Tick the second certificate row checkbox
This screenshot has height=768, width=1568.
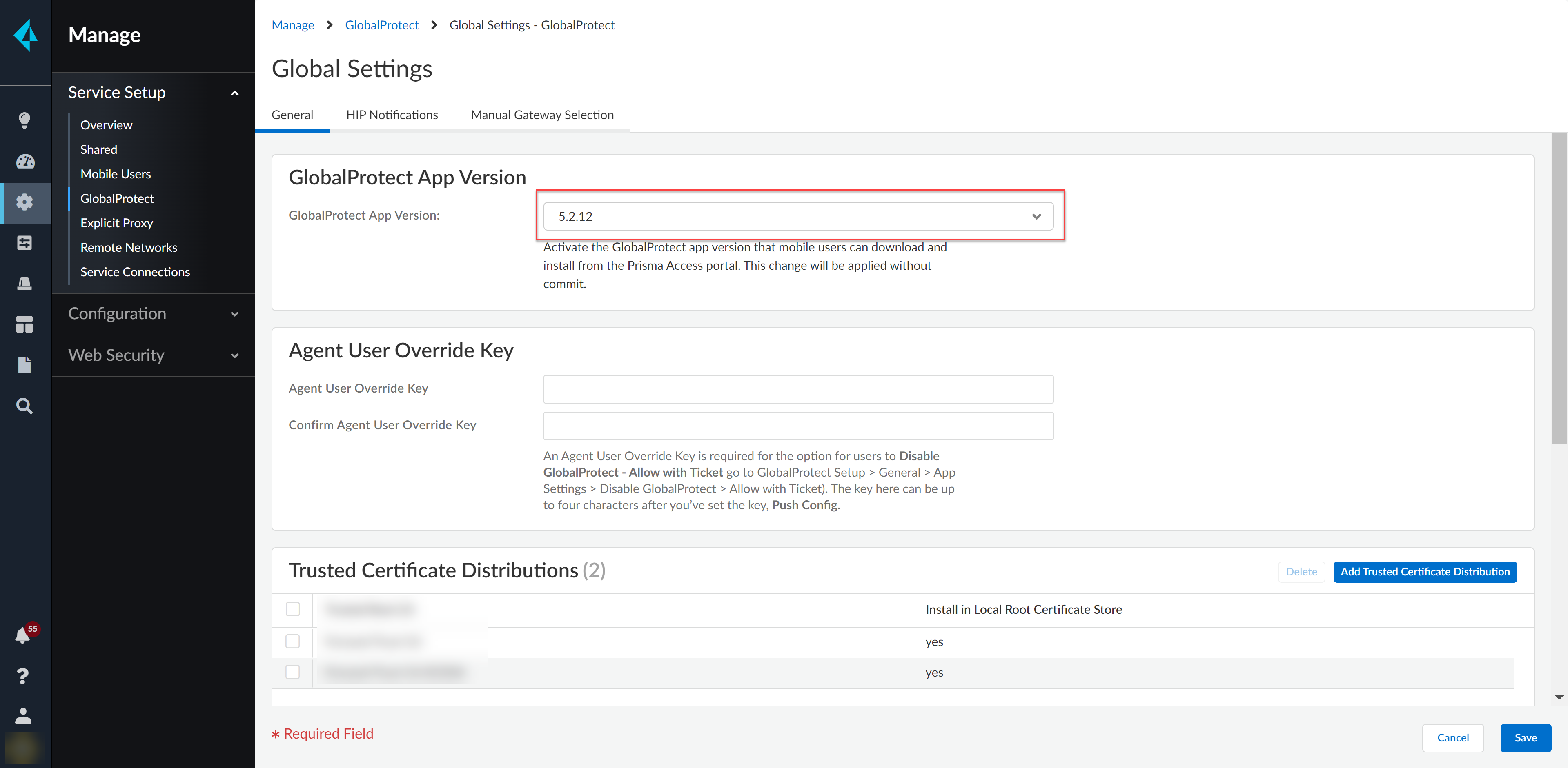(293, 671)
